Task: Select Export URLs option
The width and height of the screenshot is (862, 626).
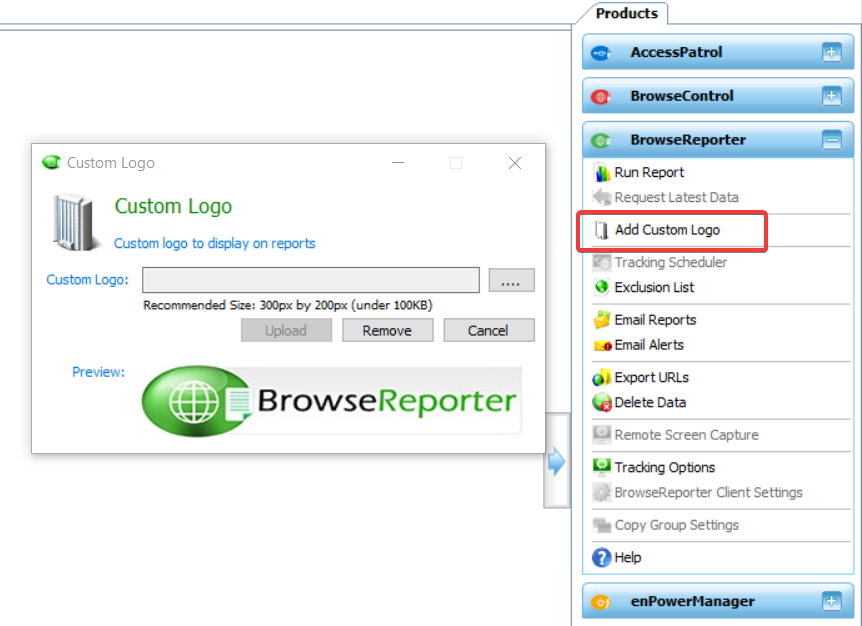Action: click(x=651, y=378)
